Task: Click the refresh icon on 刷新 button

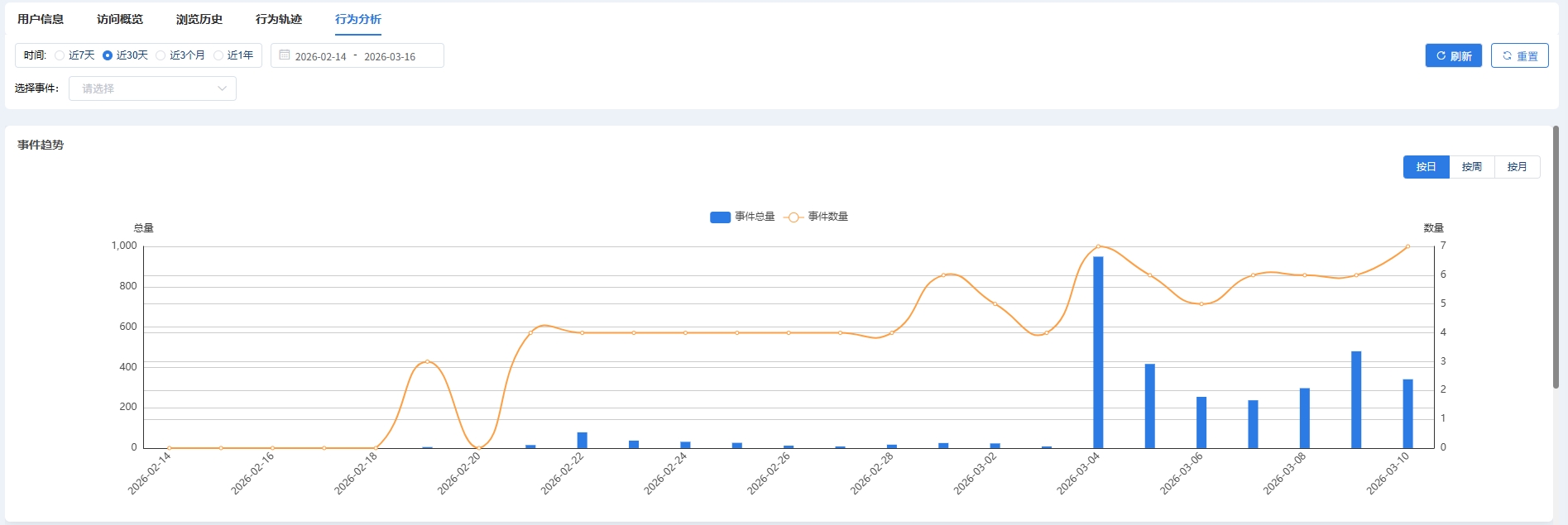Action: (x=1441, y=55)
